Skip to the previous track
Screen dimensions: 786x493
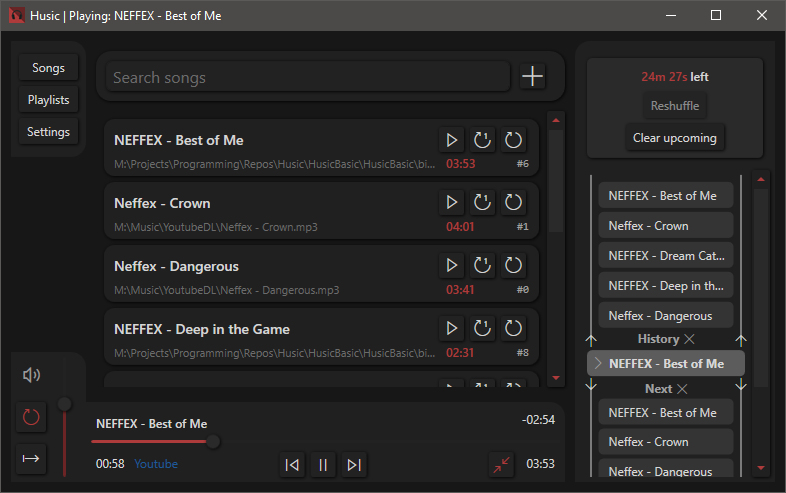pos(292,465)
